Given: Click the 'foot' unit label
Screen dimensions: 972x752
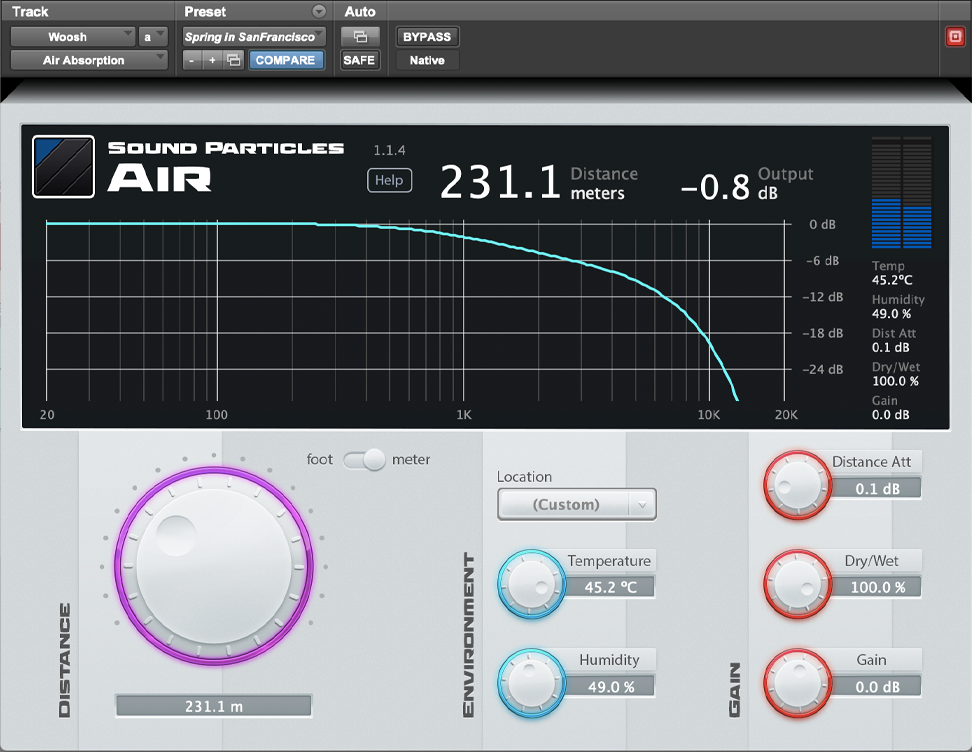Looking at the screenshot, I should [319, 459].
